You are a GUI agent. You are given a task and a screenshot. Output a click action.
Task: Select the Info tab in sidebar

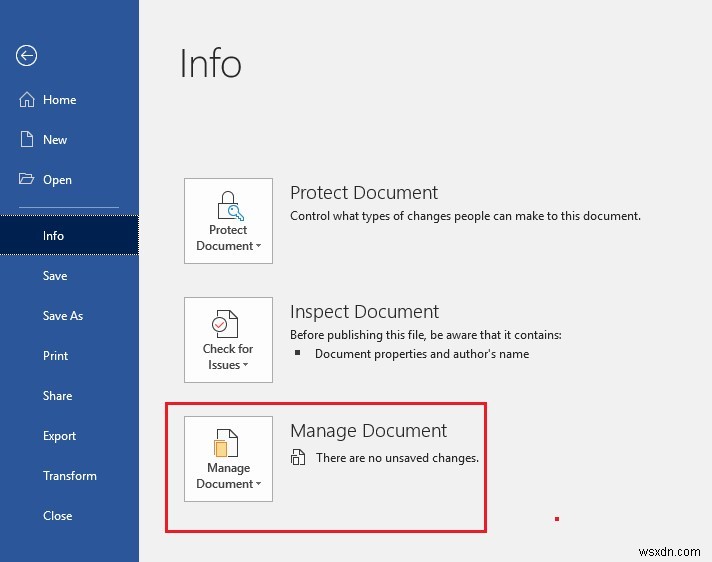69,235
